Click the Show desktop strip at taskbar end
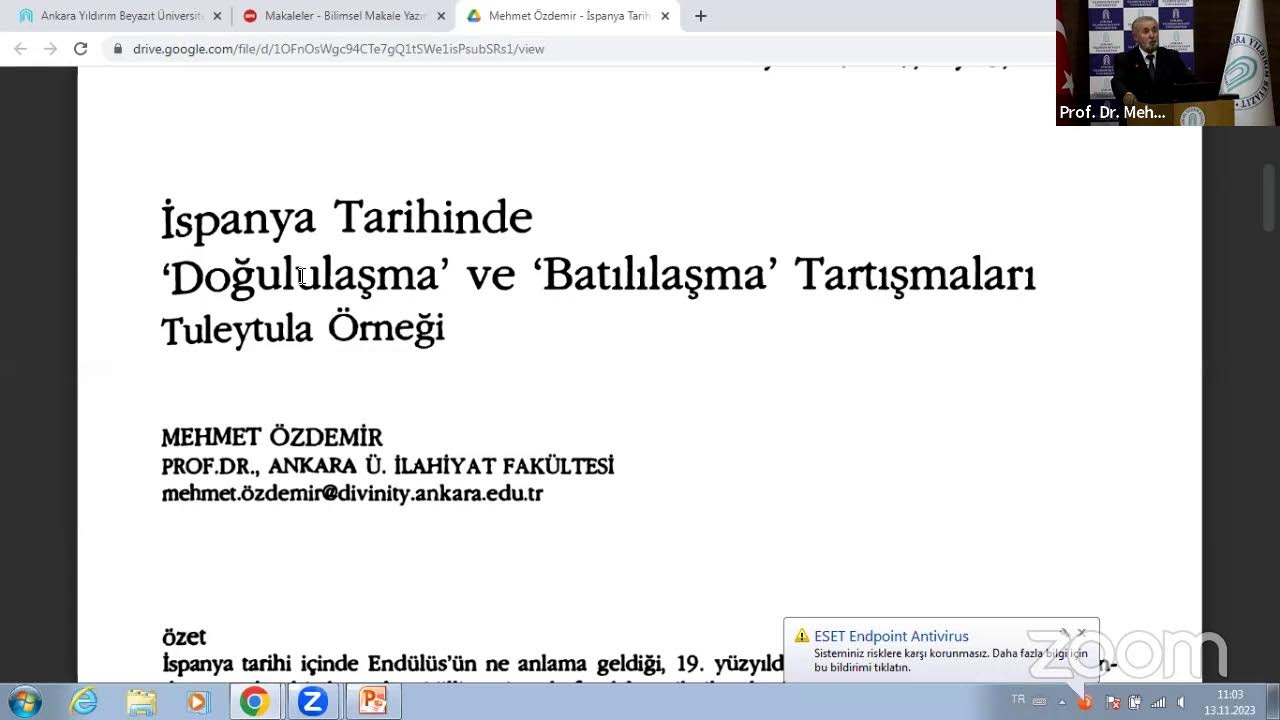This screenshot has height=720, width=1280. tap(1272, 702)
